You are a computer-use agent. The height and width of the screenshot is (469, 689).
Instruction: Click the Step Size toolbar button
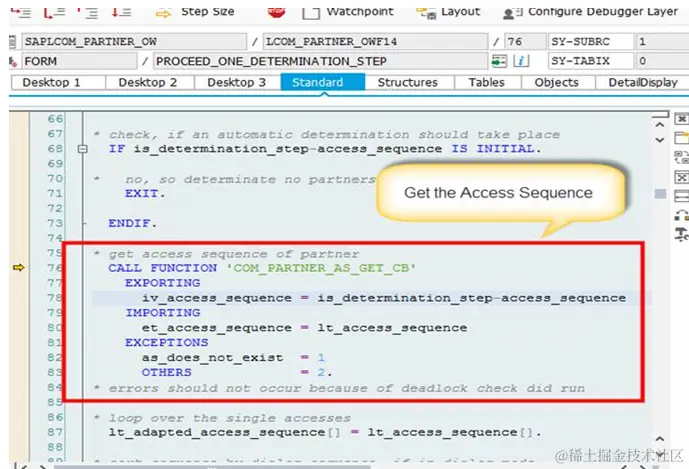[196, 12]
